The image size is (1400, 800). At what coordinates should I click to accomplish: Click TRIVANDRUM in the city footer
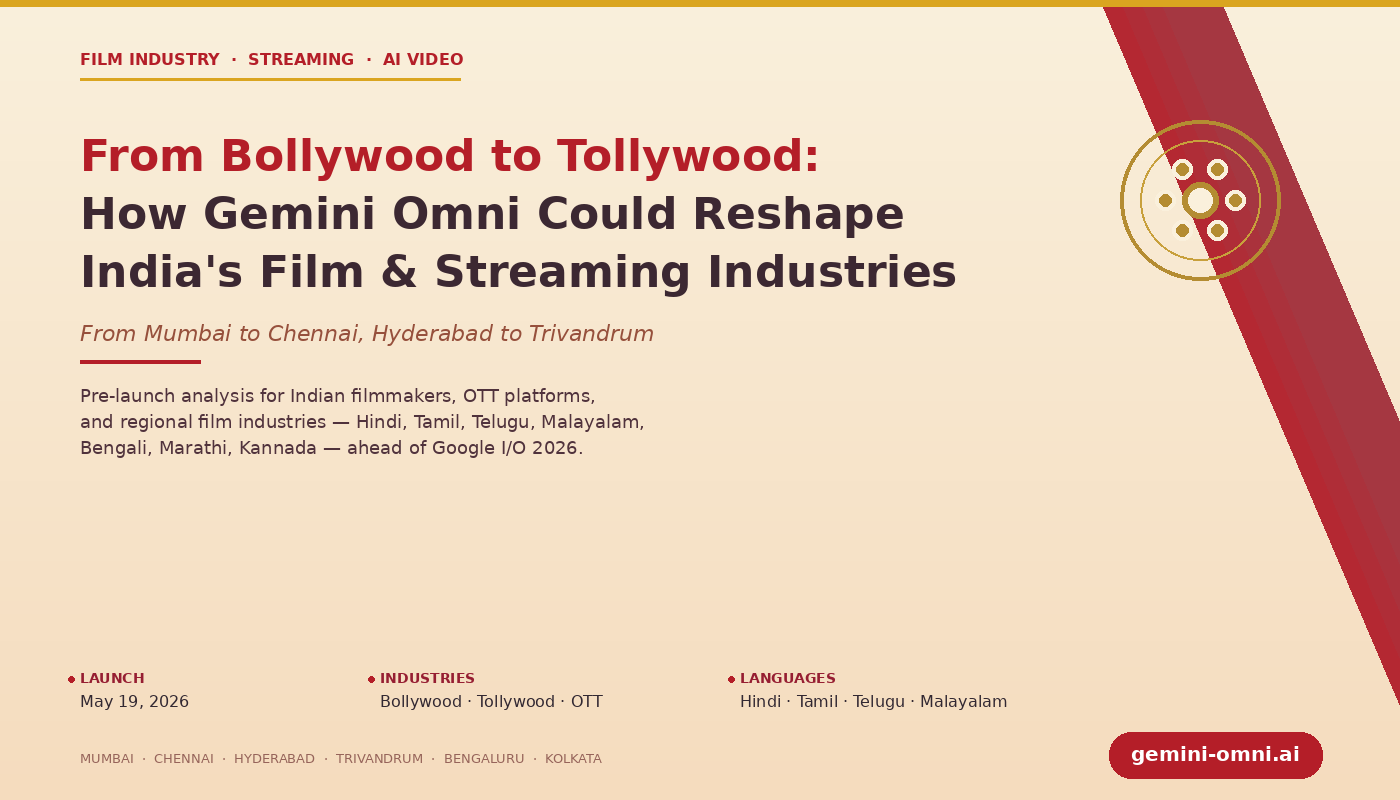(x=379, y=759)
